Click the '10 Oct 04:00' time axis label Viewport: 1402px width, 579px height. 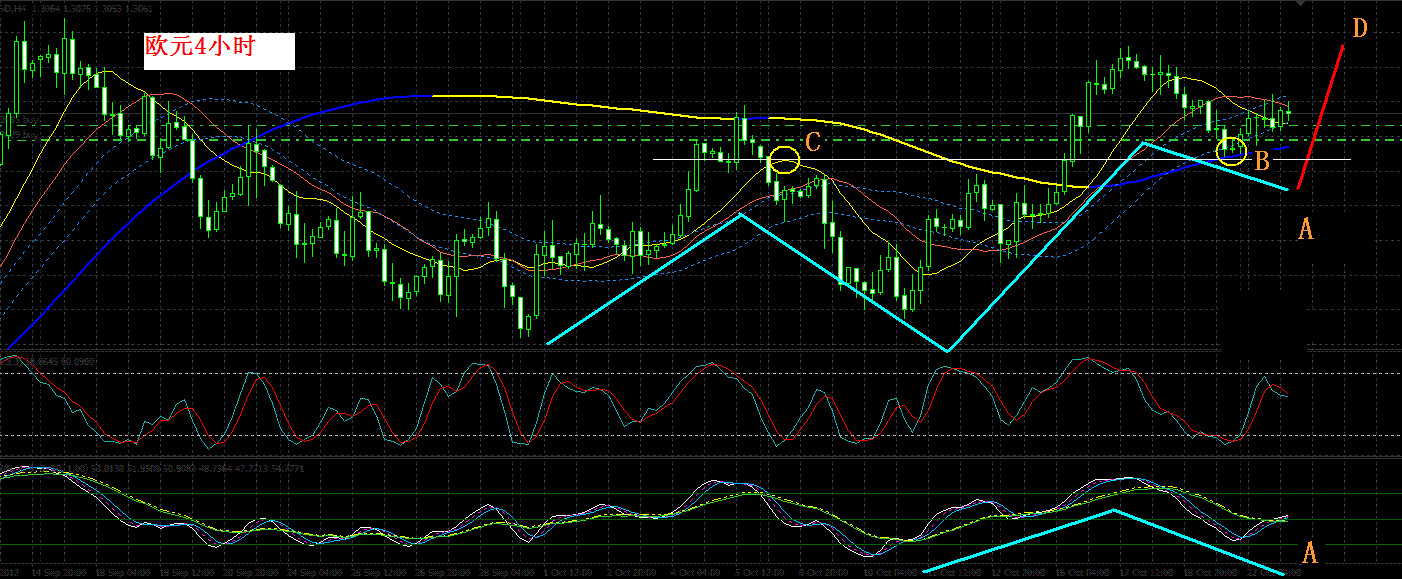click(890, 572)
